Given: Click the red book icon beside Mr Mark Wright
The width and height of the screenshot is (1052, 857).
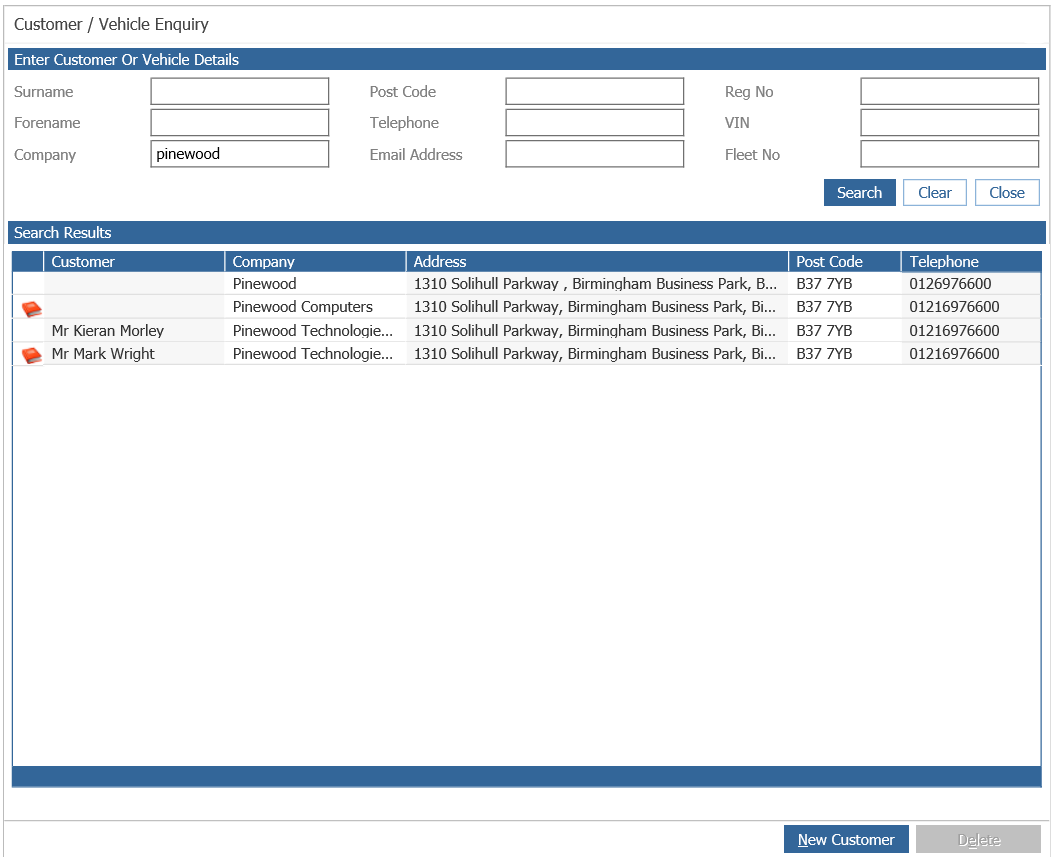Looking at the screenshot, I should (32, 355).
